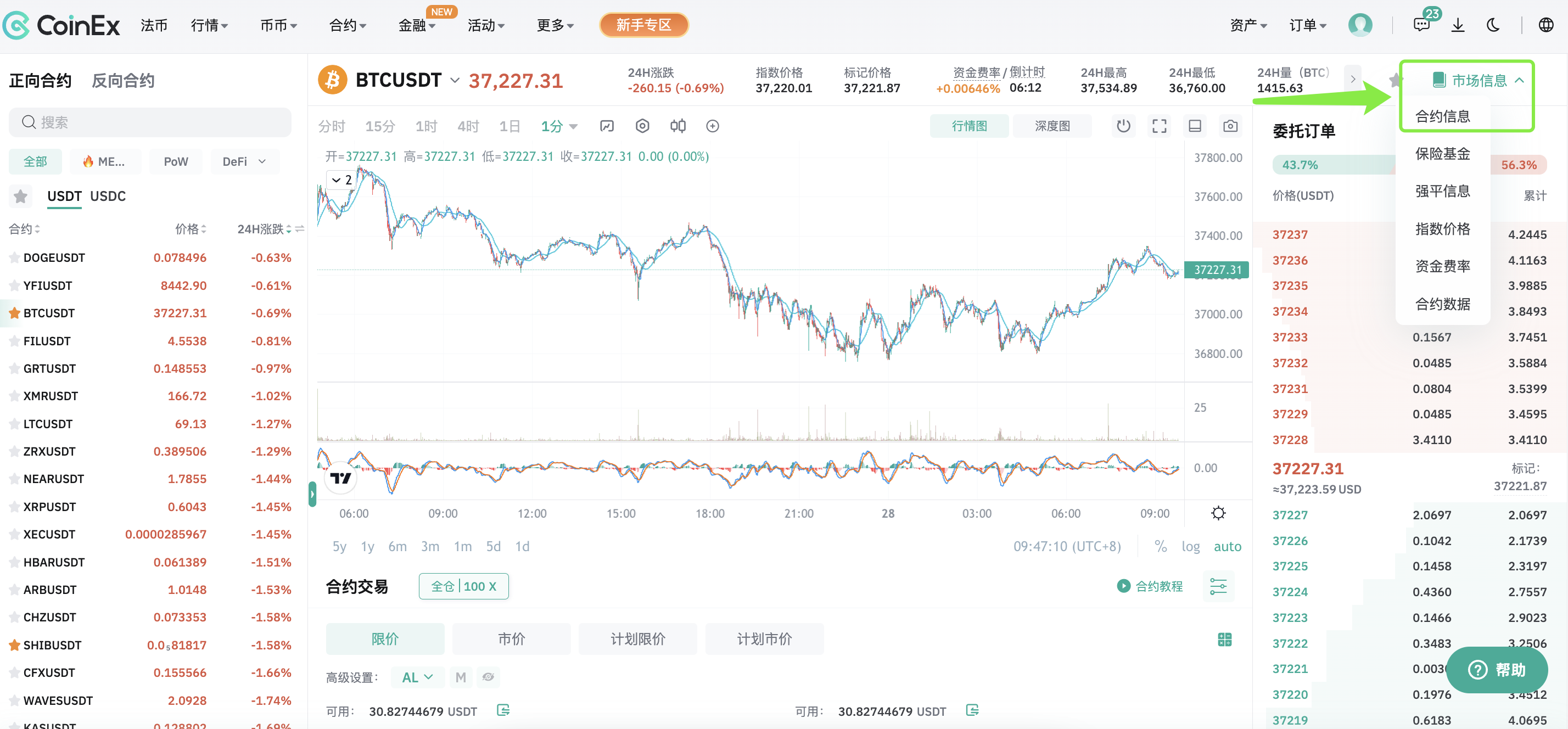Expand the DeFi category dropdown
Screen dimensions: 1568x729
click(x=245, y=161)
